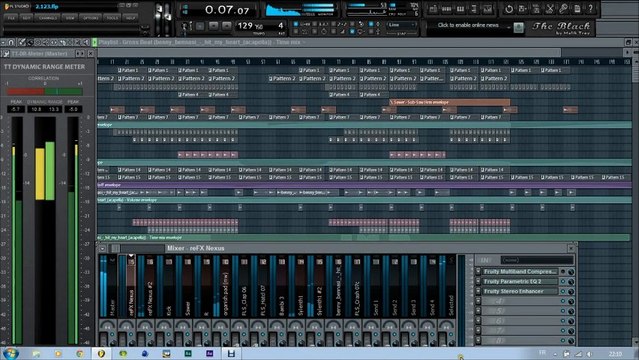Click the Render/export icon in toolbar
This screenshot has height=360, width=639.
[x=536, y=9]
